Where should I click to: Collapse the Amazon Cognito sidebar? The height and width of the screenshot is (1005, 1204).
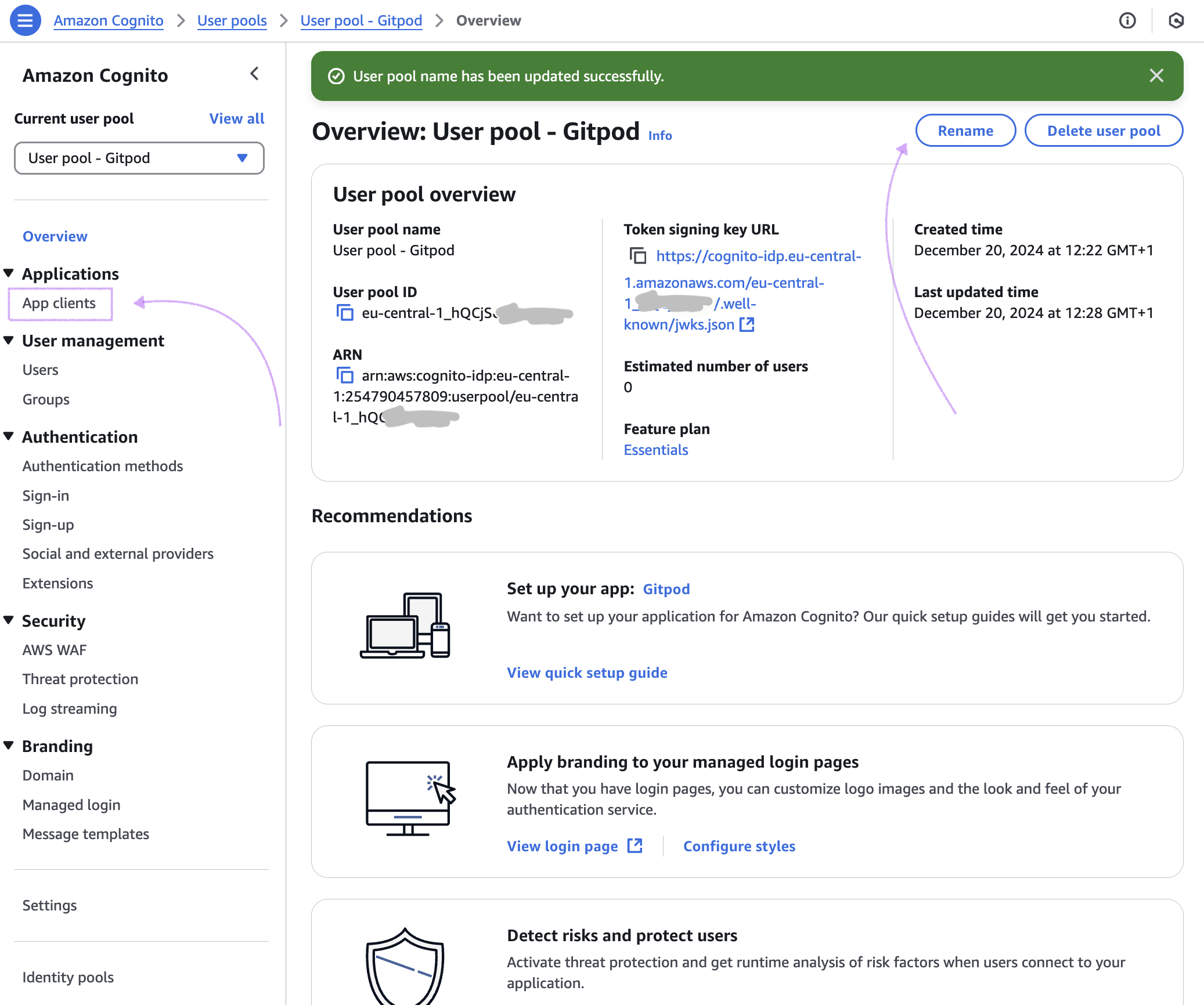tap(254, 74)
